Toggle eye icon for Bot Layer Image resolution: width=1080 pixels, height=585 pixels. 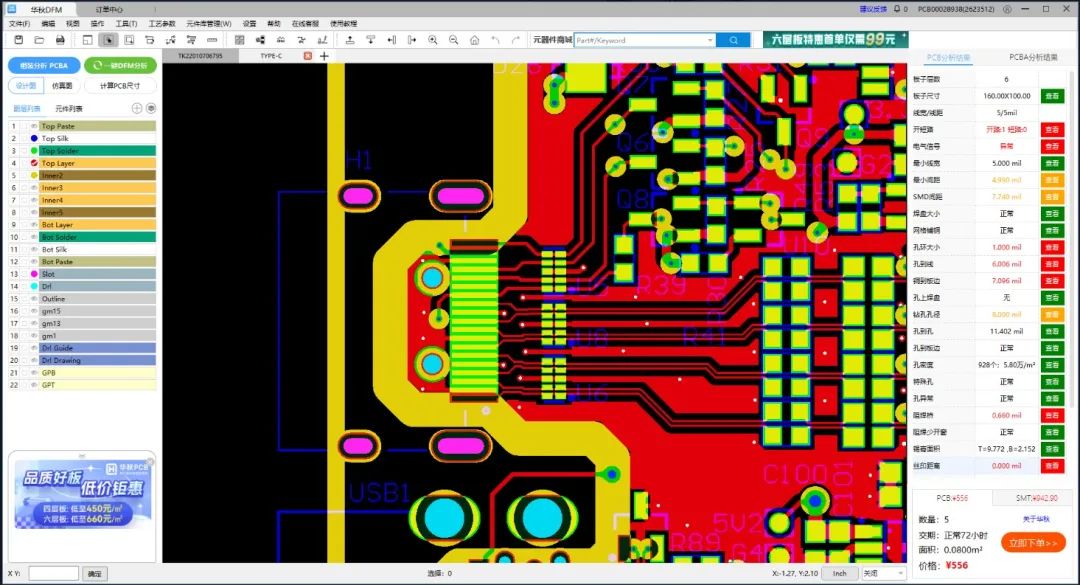click(x=34, y=225)
